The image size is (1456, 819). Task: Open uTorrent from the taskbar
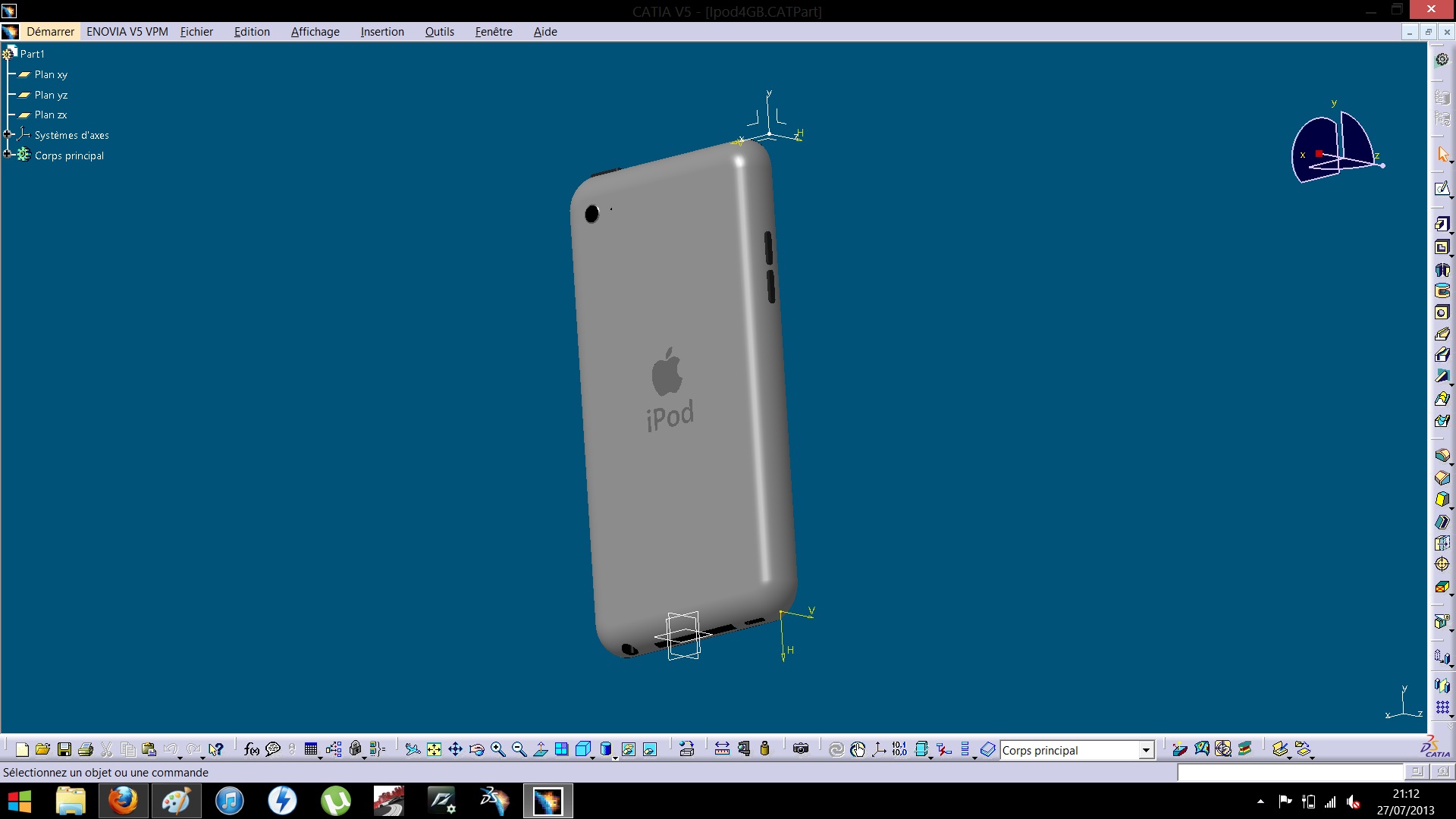(x=336, y=801)
